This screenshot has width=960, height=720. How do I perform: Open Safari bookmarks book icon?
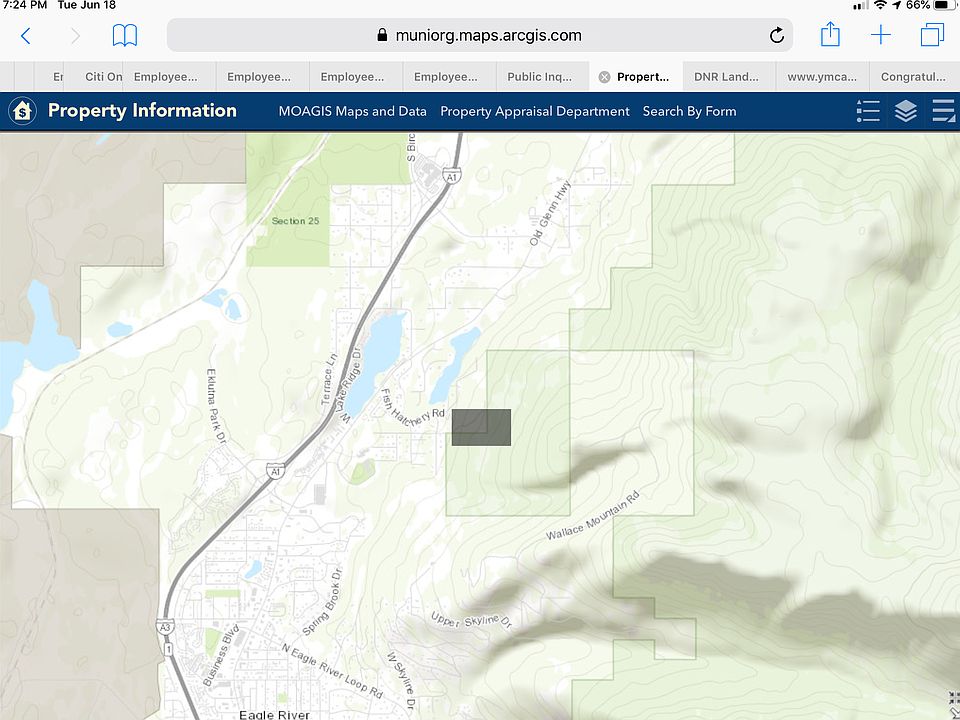pos(124,36)
